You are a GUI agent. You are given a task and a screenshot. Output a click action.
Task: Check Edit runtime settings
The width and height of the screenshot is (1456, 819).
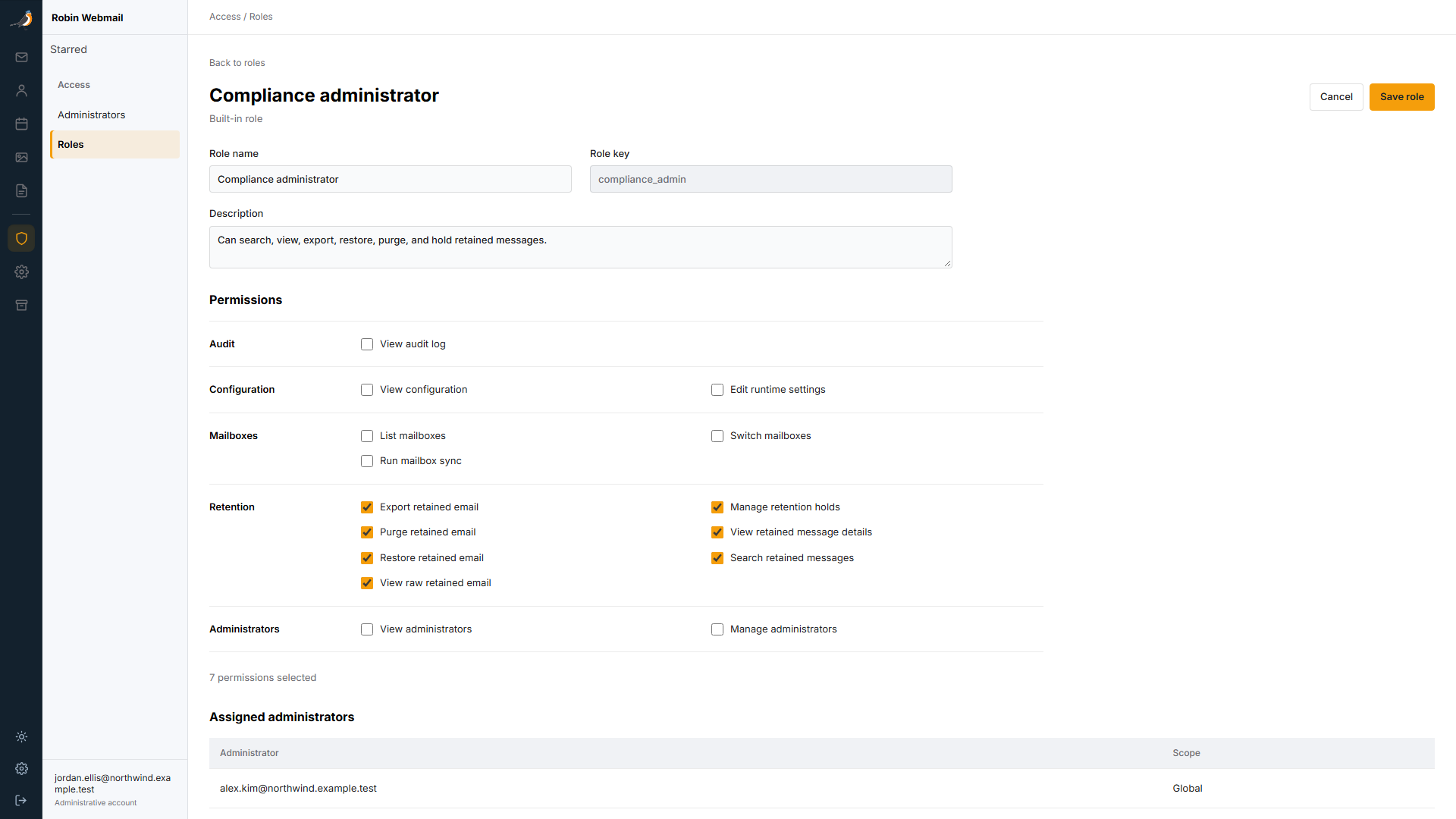[x=717, y=390]
